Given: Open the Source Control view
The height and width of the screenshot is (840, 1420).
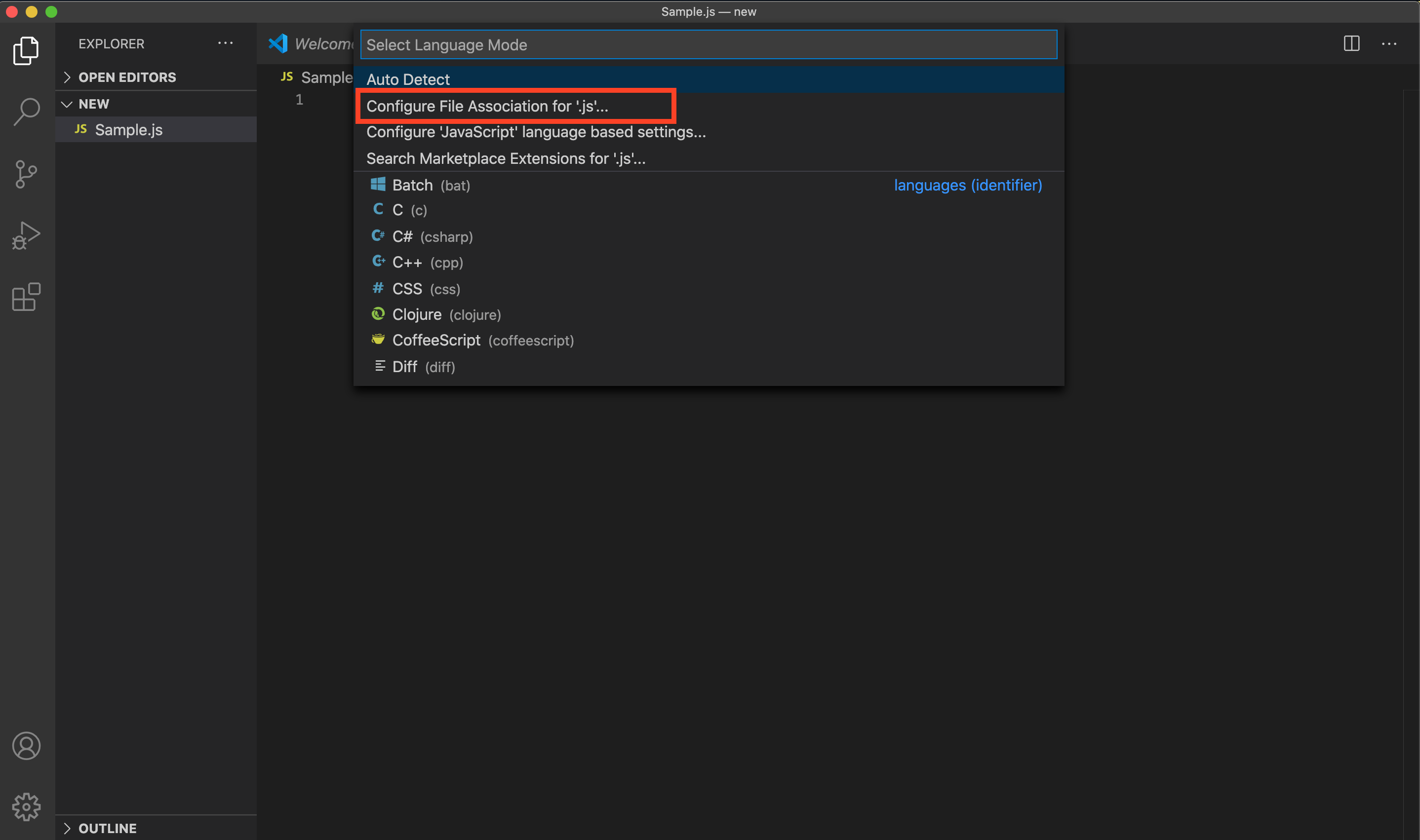Looking at the screenshot, I should tap(26, 174).
